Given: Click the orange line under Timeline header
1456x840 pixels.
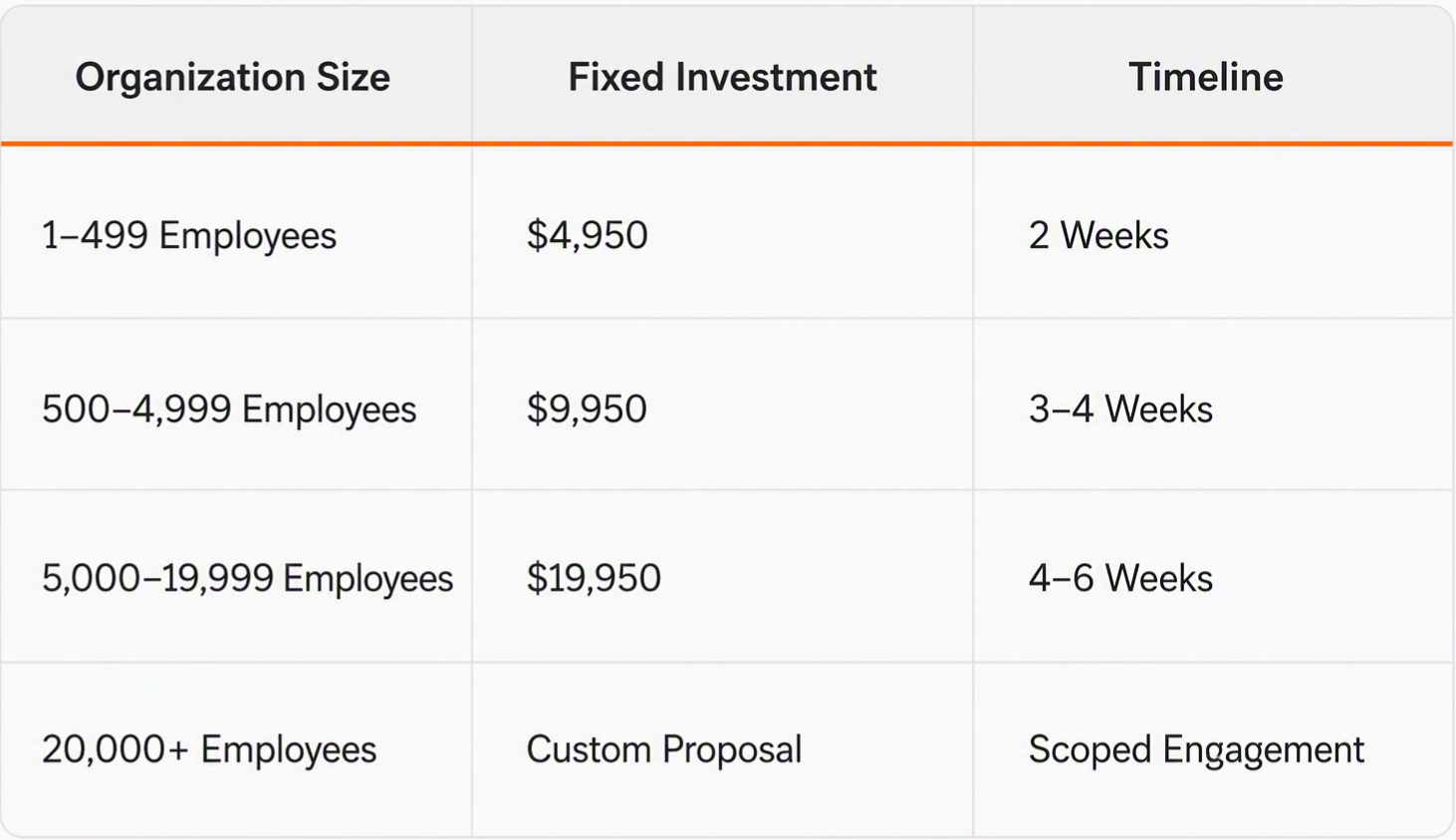Looking at the screenshot, I should 1213,143.
